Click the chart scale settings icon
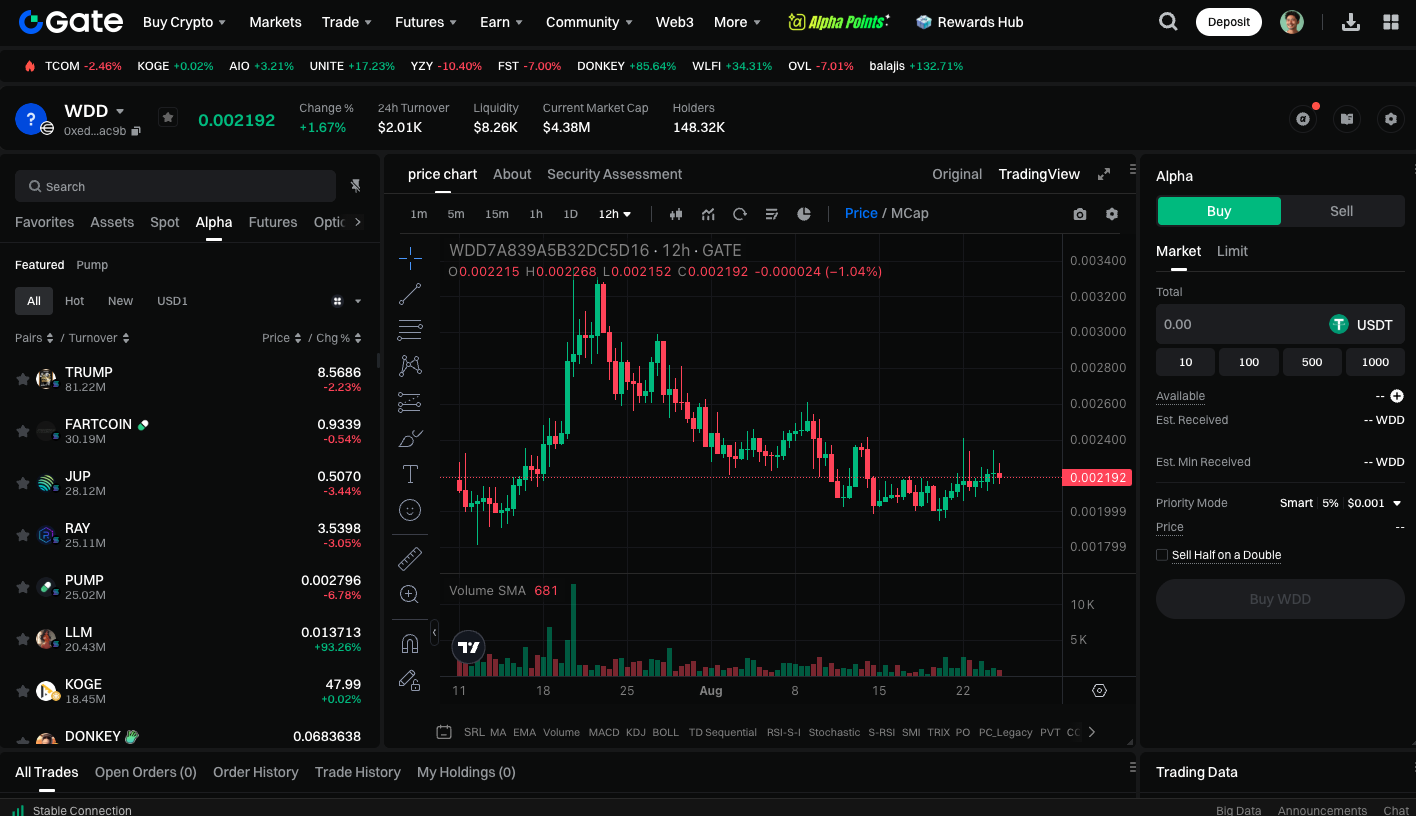The width and height of the screenshot is (1416, 816). tap(1100, 690)
